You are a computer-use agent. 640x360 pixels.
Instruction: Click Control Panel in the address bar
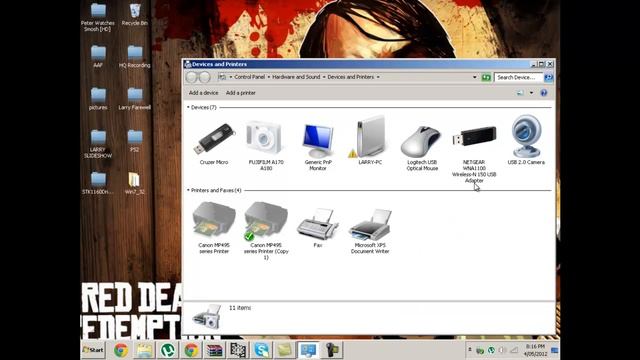coord(249,77)
